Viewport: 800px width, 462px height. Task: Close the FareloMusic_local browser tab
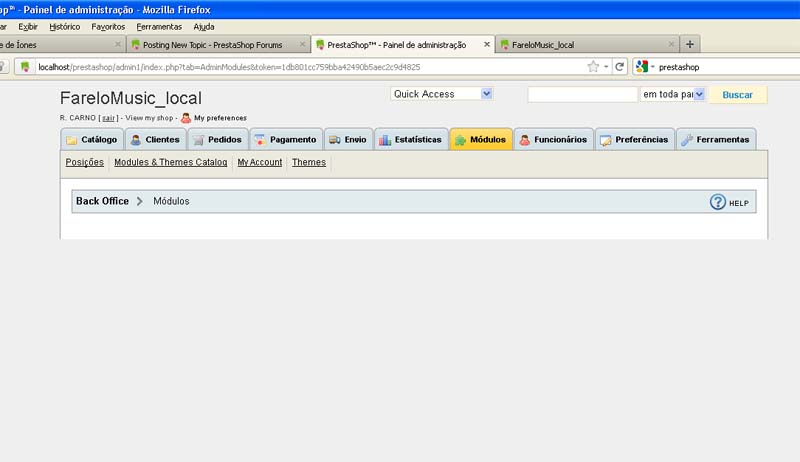671,44
